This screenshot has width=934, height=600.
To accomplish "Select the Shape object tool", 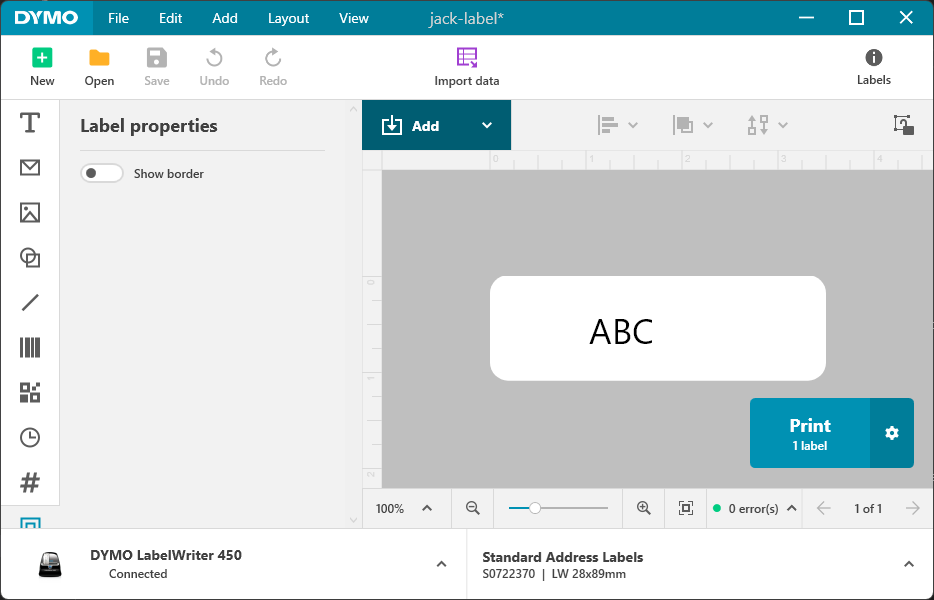I will (30, 258).
